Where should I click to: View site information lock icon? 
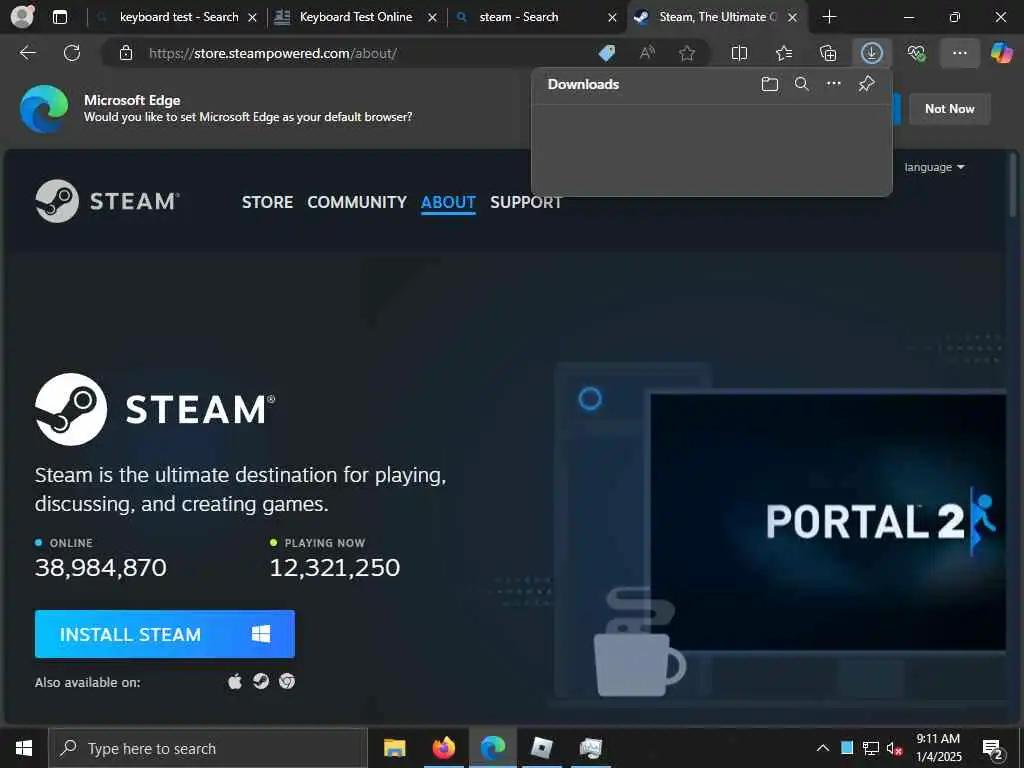point(126,54)
